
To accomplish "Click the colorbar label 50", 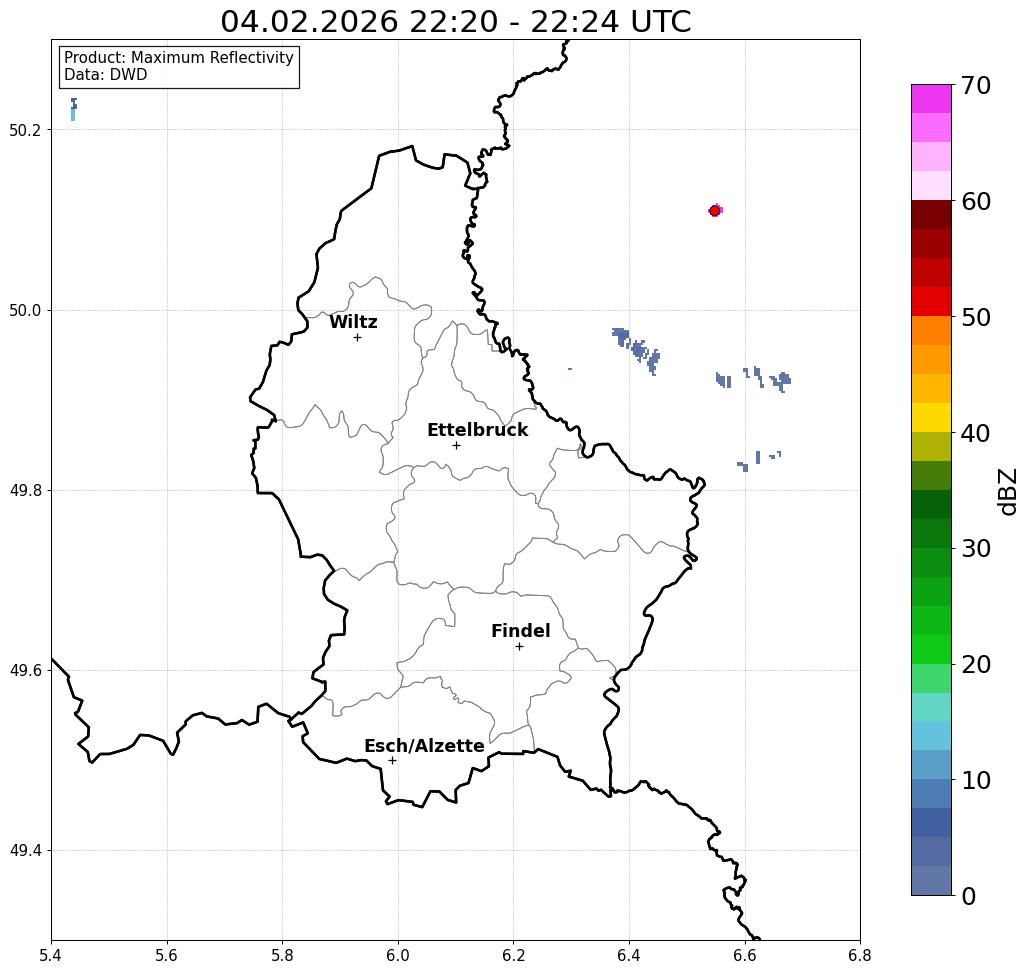I will click(976, 318).
